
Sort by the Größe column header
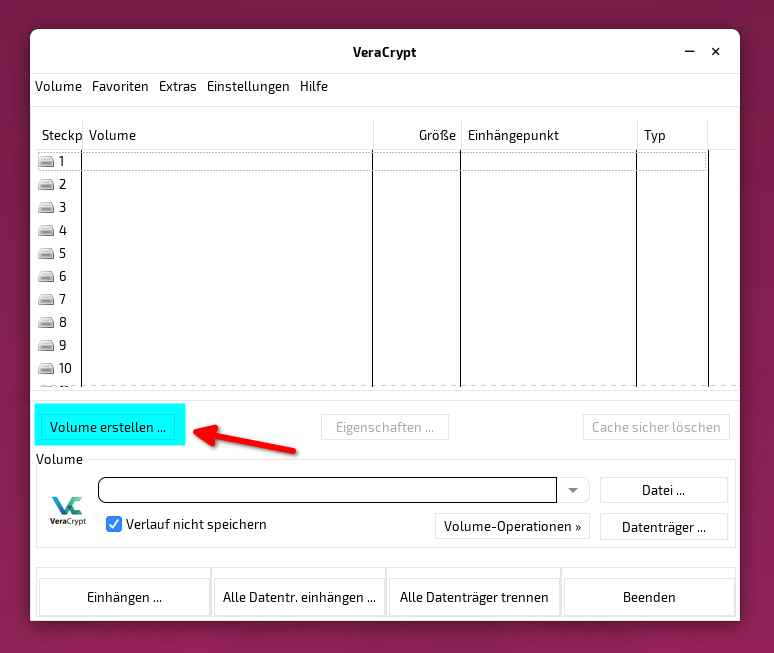click(417, 135)
